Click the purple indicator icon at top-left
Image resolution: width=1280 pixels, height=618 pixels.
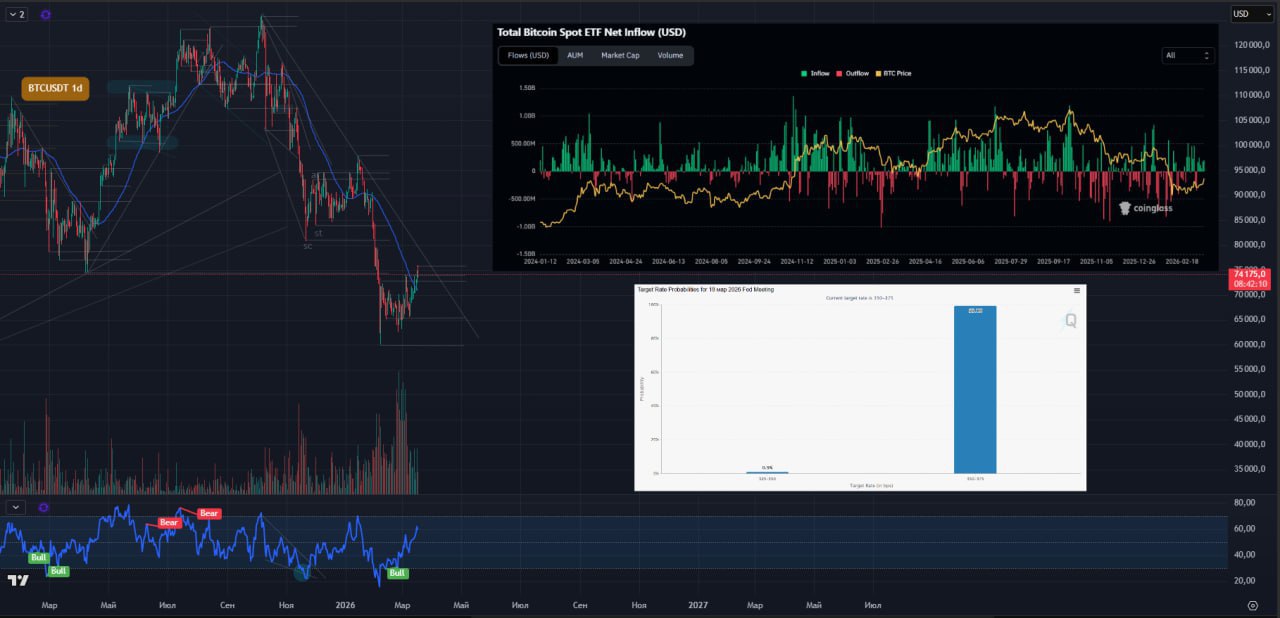pyautogui.click(x=46, y=15)
